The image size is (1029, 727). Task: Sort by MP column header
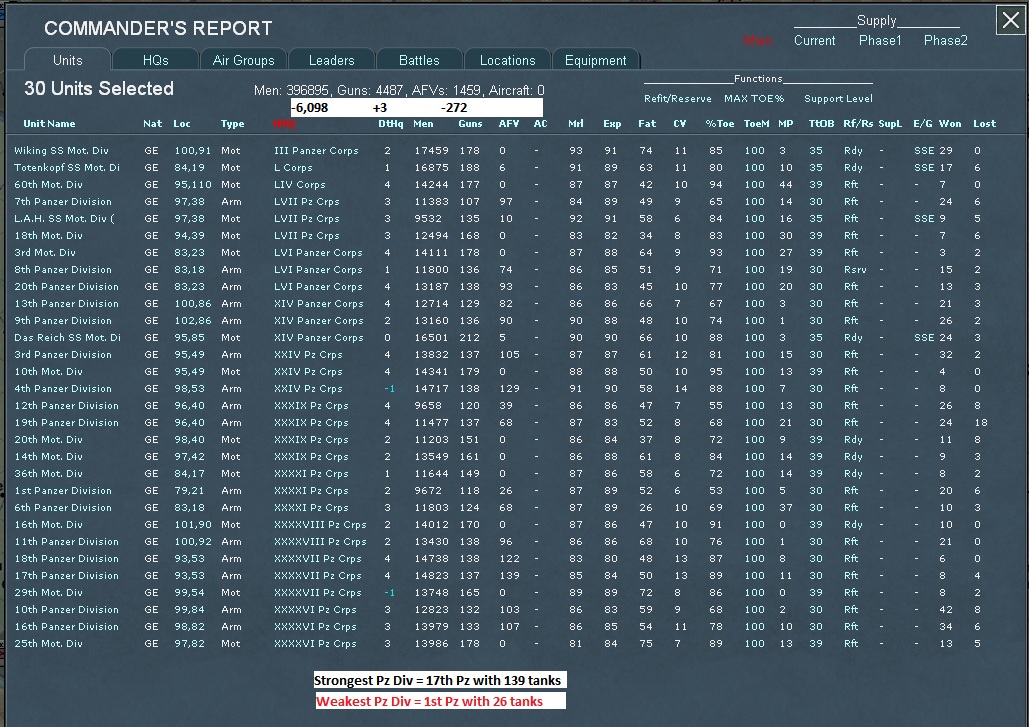(x=786, y=123)
